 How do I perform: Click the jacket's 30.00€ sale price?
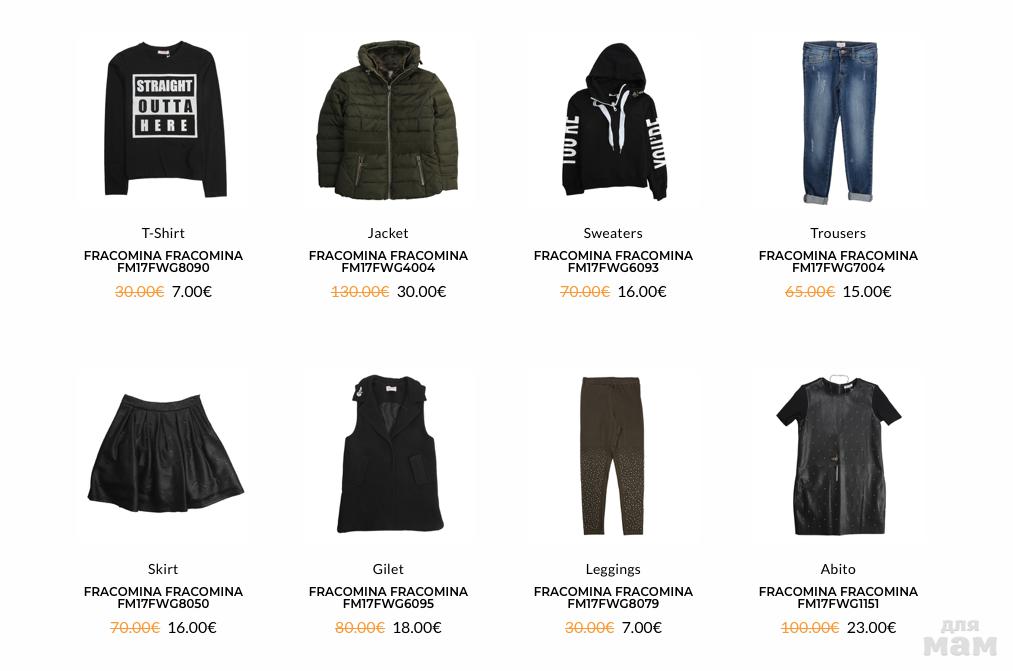click(421, 291)
